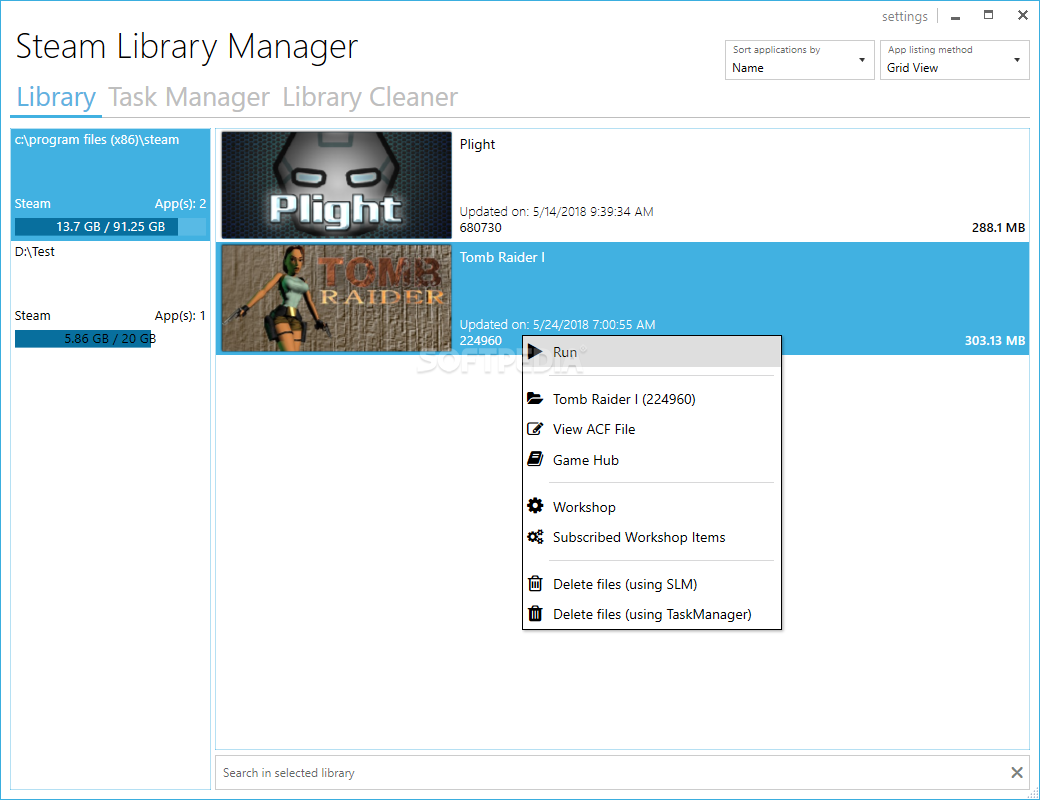
Task: Minimize the Steam Library Manager window
Action: click(x=955, y=17)
